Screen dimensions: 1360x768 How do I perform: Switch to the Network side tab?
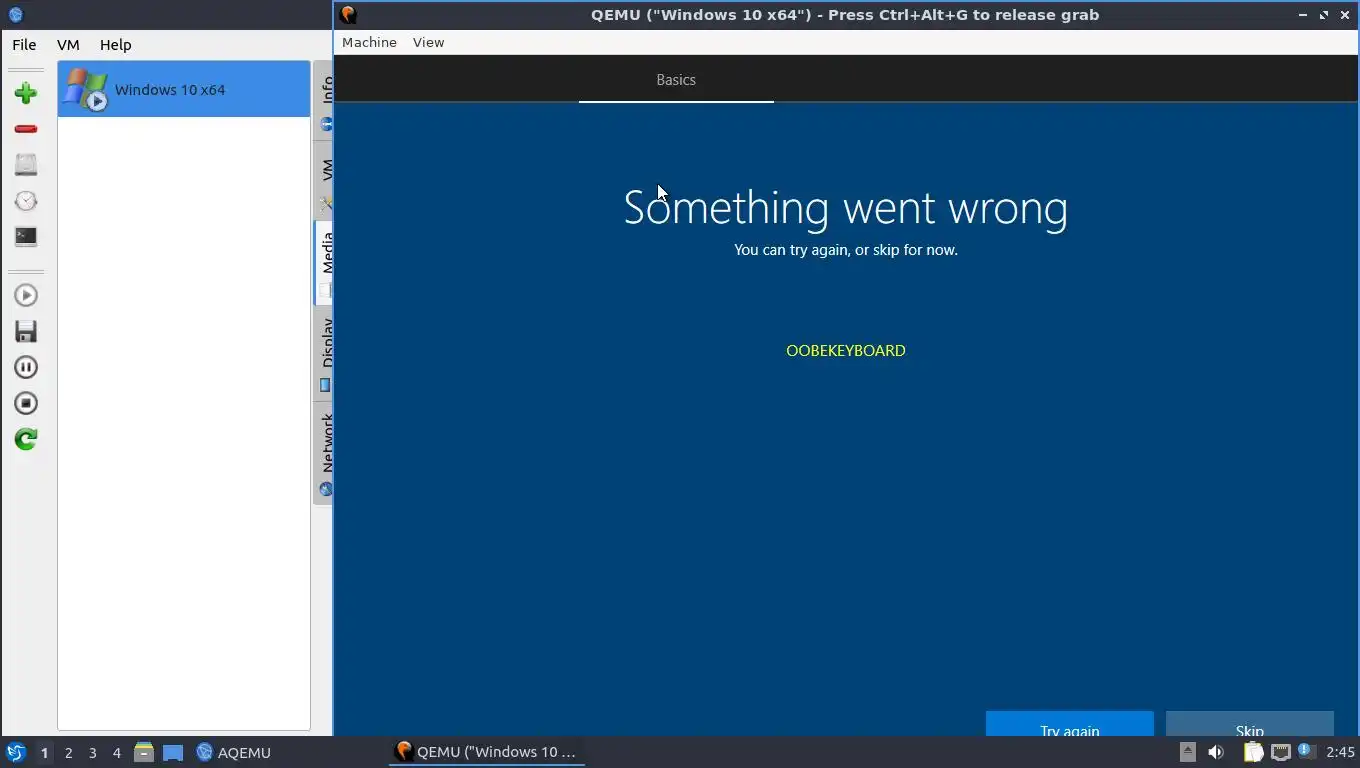[324, 452]
